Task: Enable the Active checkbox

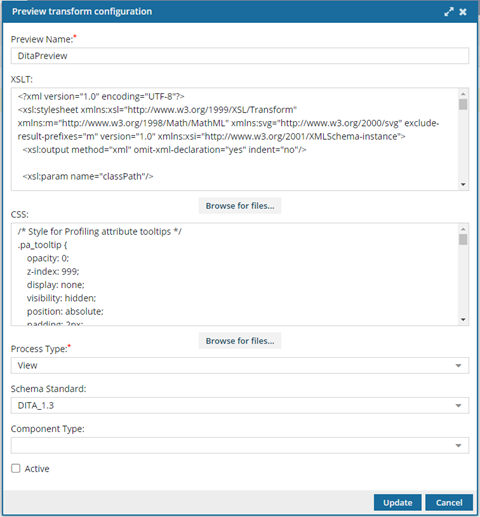Action: 16,468
